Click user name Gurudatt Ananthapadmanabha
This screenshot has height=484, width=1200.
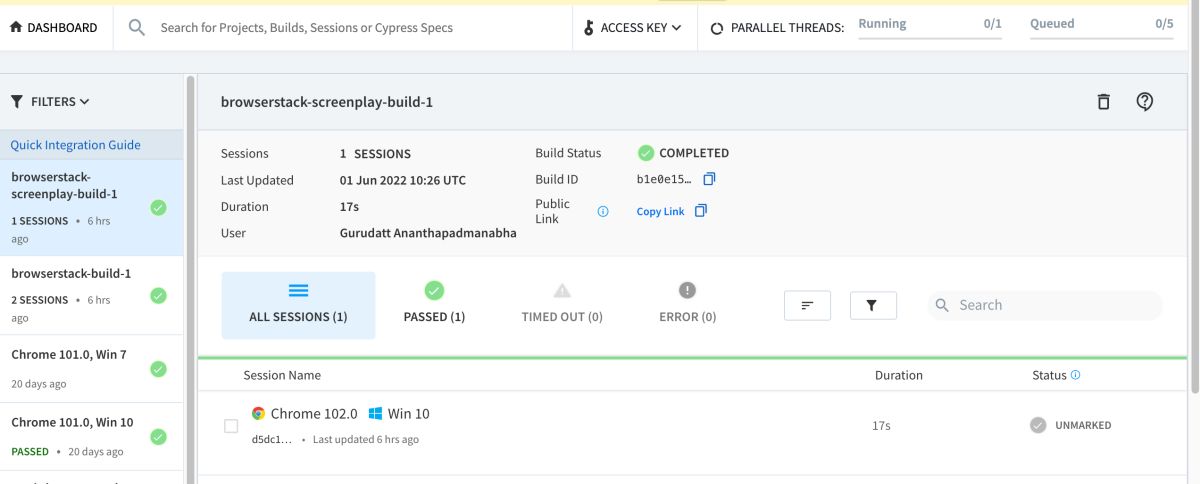coord(428,233)
